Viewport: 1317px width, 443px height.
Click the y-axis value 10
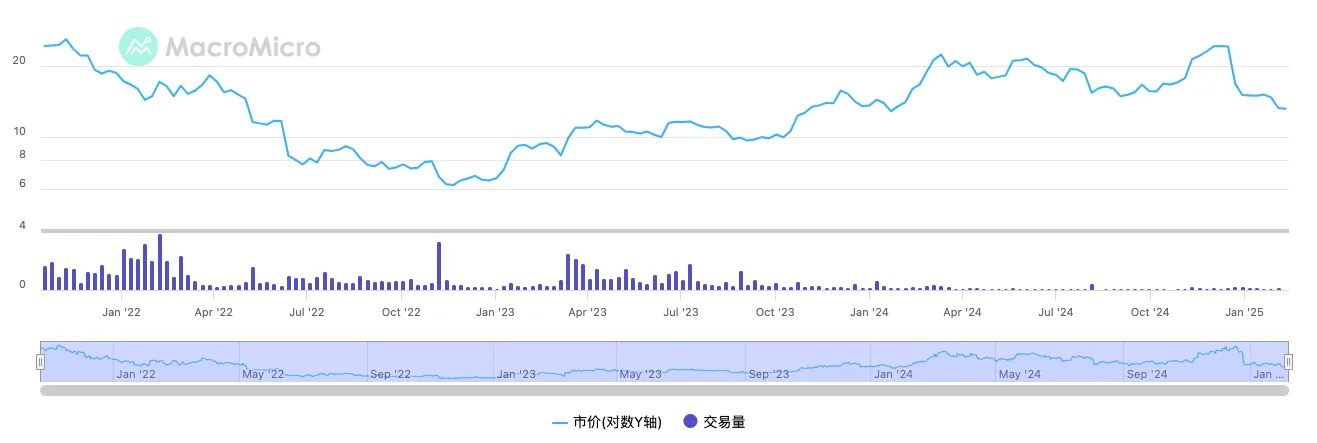(x=18, y=132)
